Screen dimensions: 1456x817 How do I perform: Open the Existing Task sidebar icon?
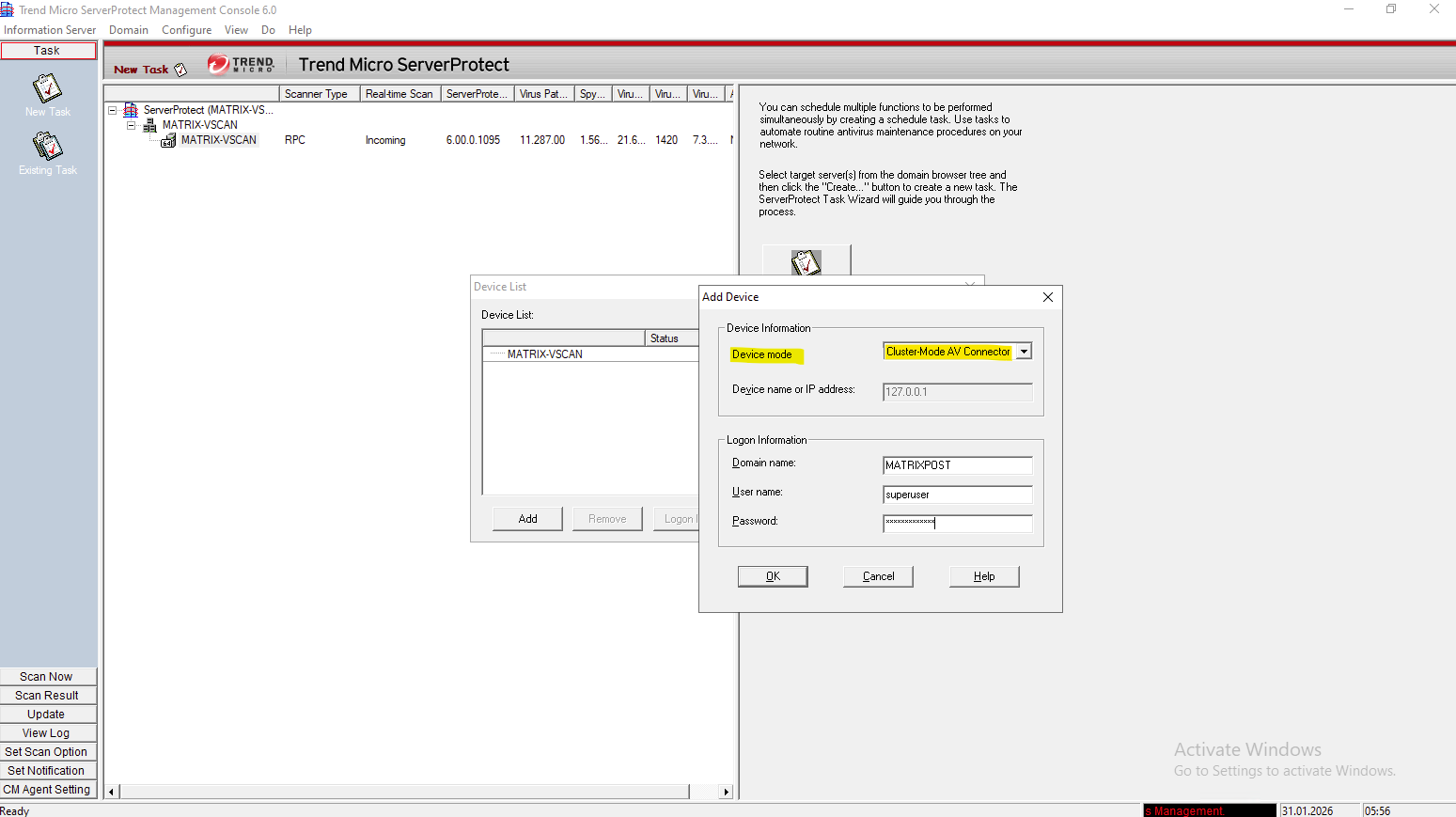click(x=47, y=147)
